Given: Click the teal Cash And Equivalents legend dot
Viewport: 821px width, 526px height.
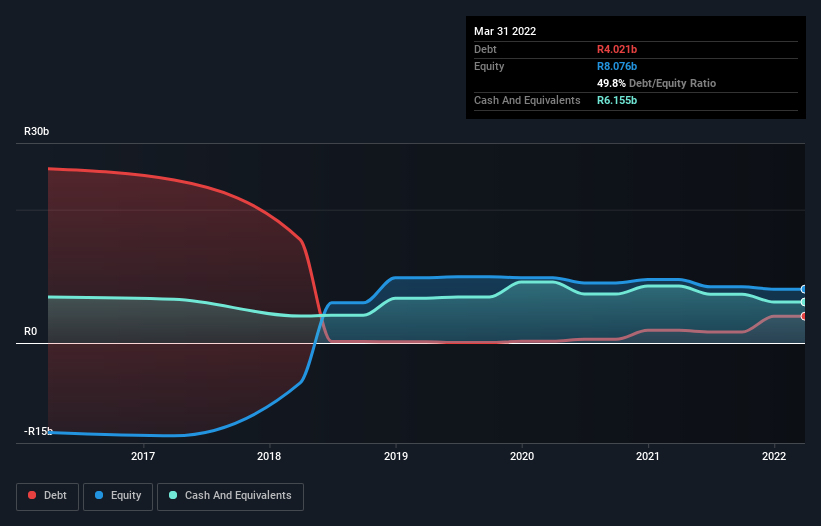Looking at the screenshot, I should [x=173, y=495].
